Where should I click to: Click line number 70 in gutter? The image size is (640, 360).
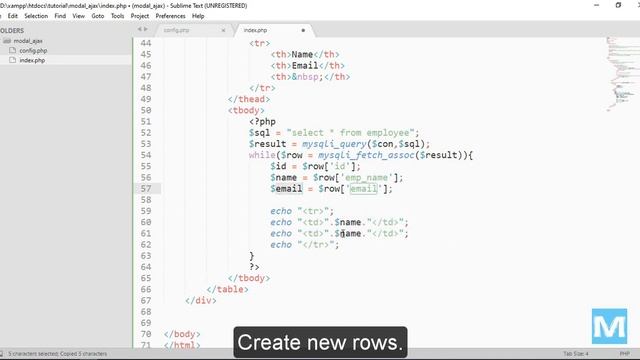[x=146, y=334]
